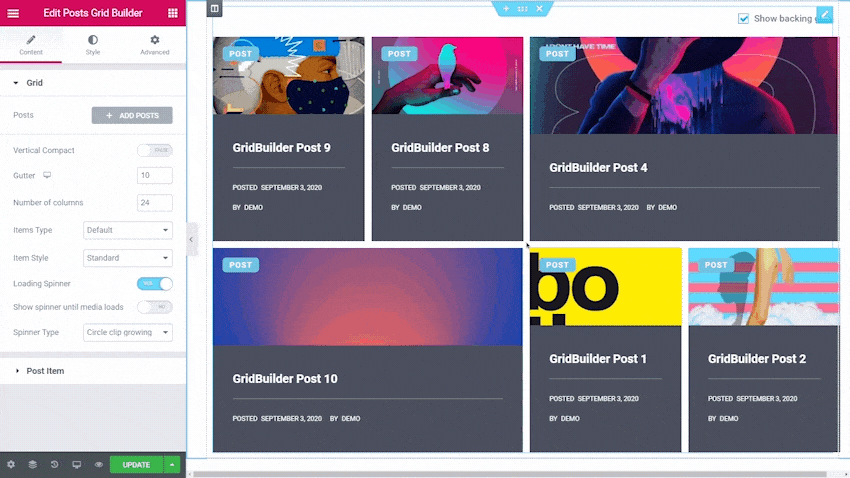Click the gear icon above Advanced
This screenshot has height=478, width=850.
tap(155, 40)
